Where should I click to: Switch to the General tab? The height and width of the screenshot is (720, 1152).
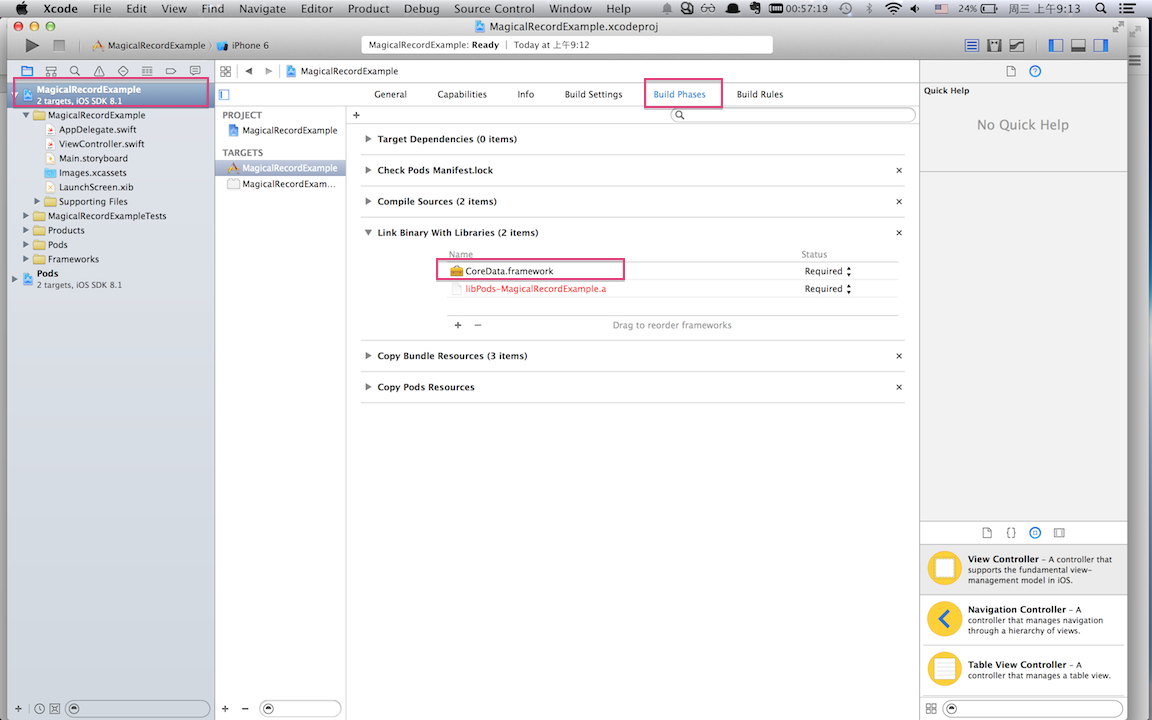tap(390, 95)
